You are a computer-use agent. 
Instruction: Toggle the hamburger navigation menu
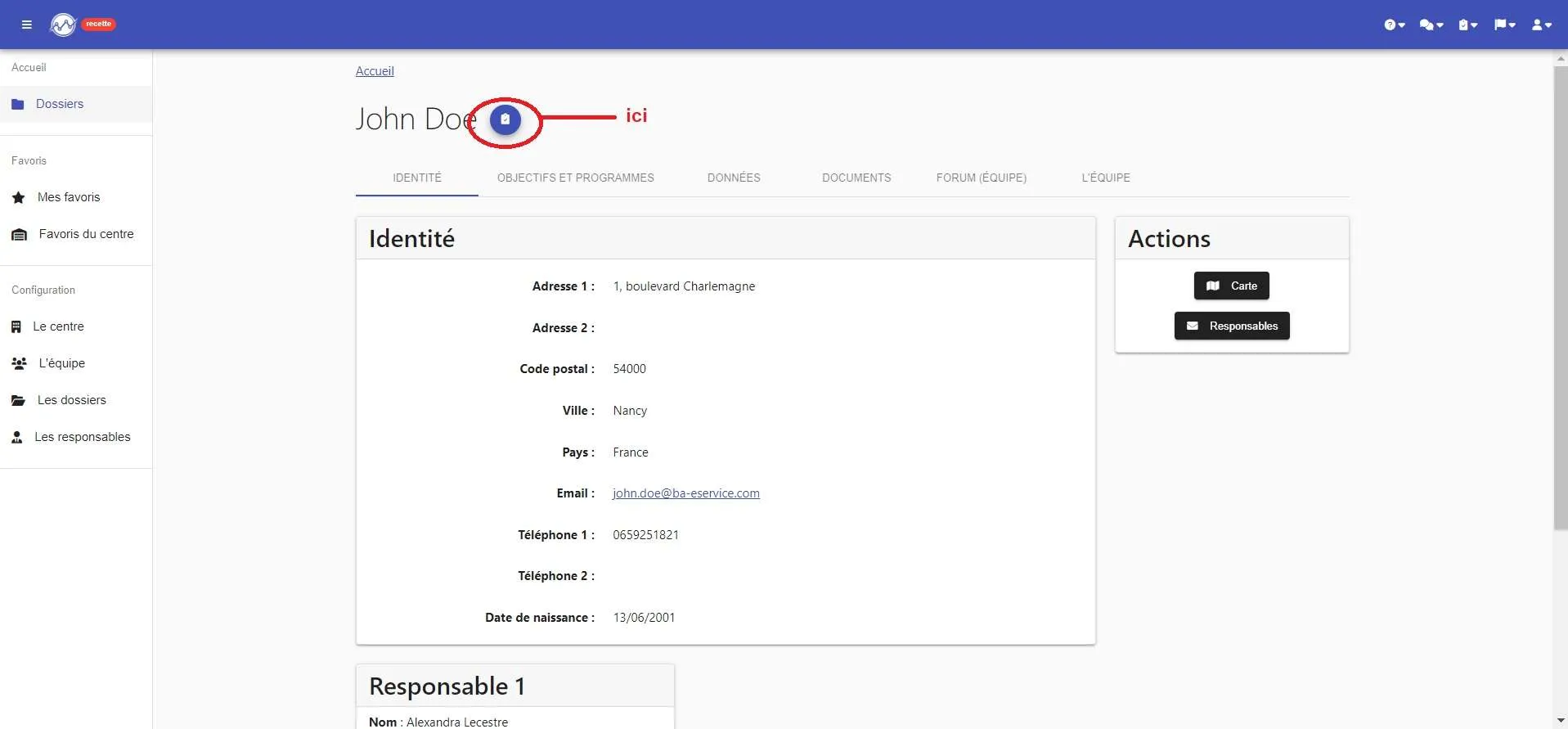(27, 25)
